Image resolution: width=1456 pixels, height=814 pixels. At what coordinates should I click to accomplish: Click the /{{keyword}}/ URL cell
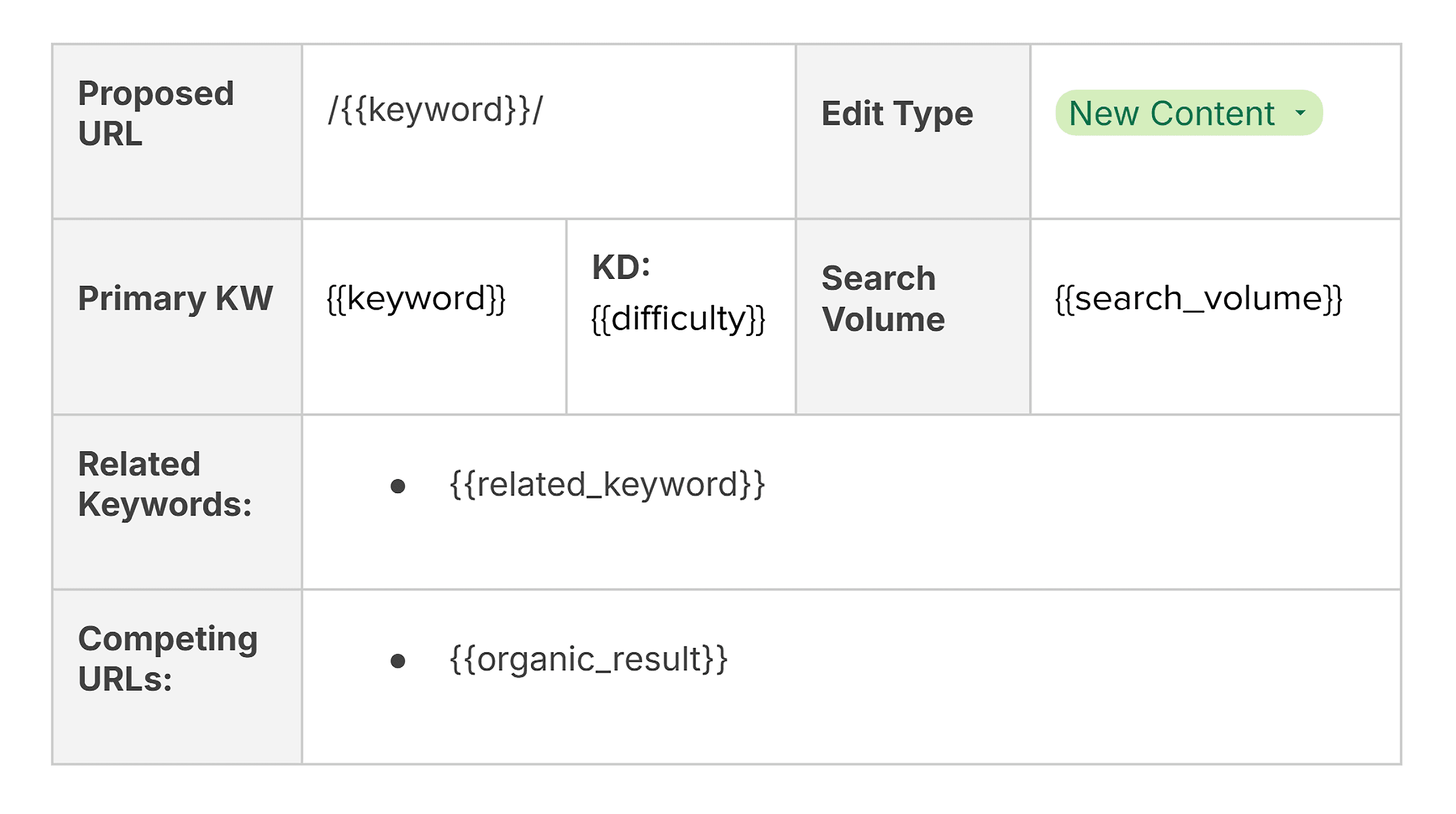tap(435, 111)
